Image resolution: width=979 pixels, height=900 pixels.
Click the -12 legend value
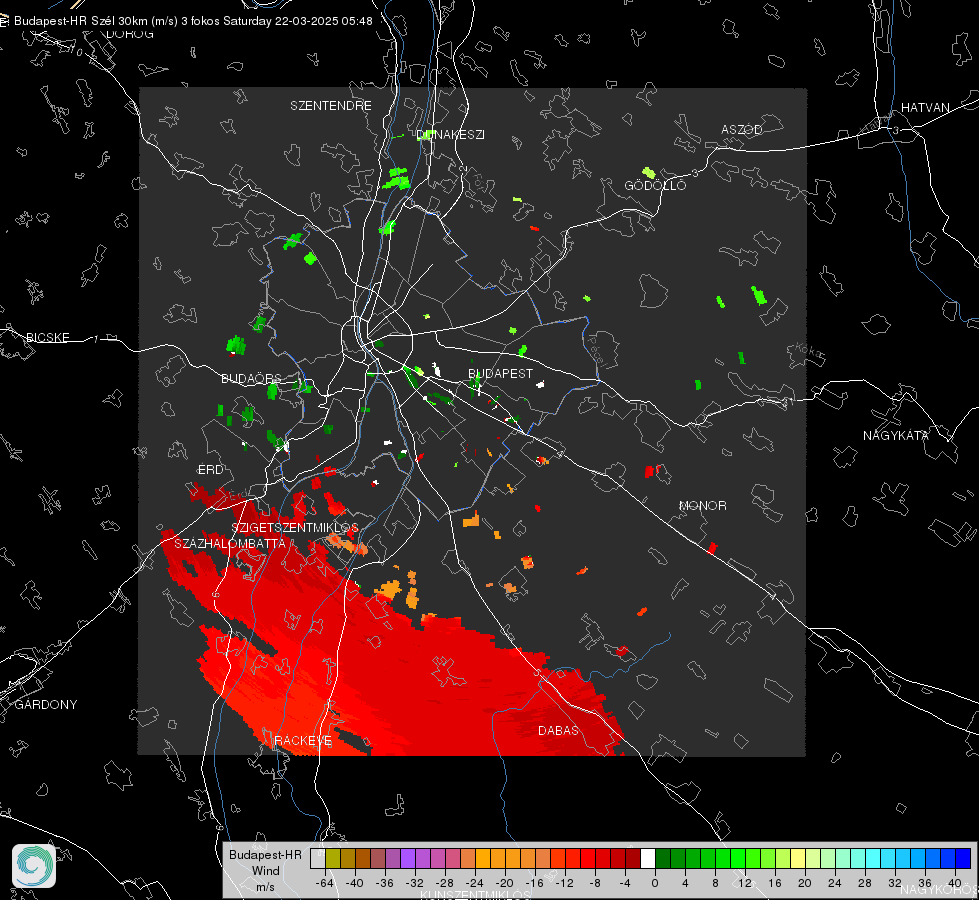pyautogui.click(x=564, y=883)
